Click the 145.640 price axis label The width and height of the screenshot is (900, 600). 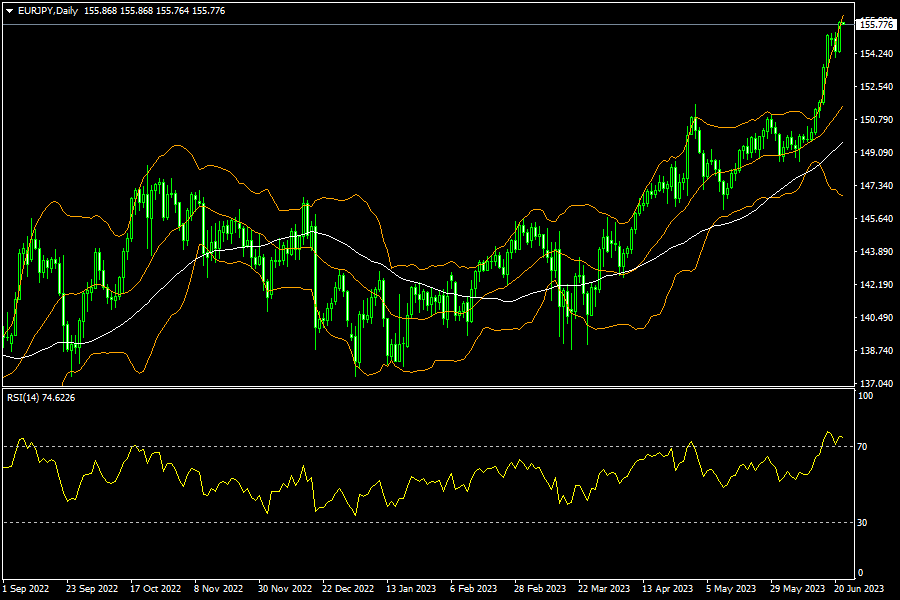point(876,219)
